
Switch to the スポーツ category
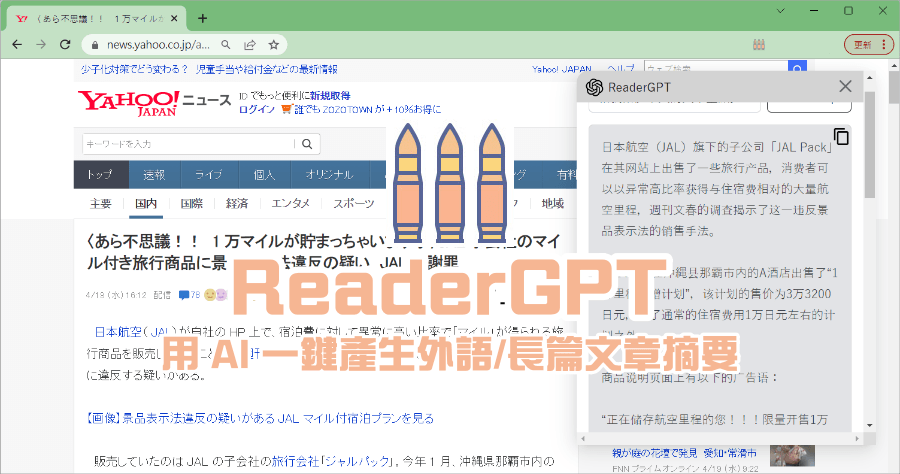coord(354,203)
